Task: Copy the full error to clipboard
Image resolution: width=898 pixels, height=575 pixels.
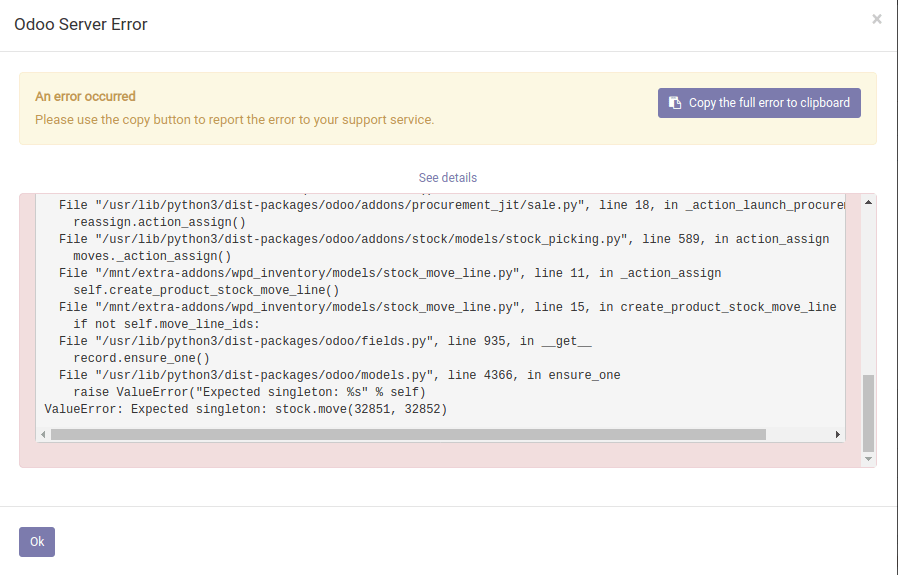Action: coord(759,103)
